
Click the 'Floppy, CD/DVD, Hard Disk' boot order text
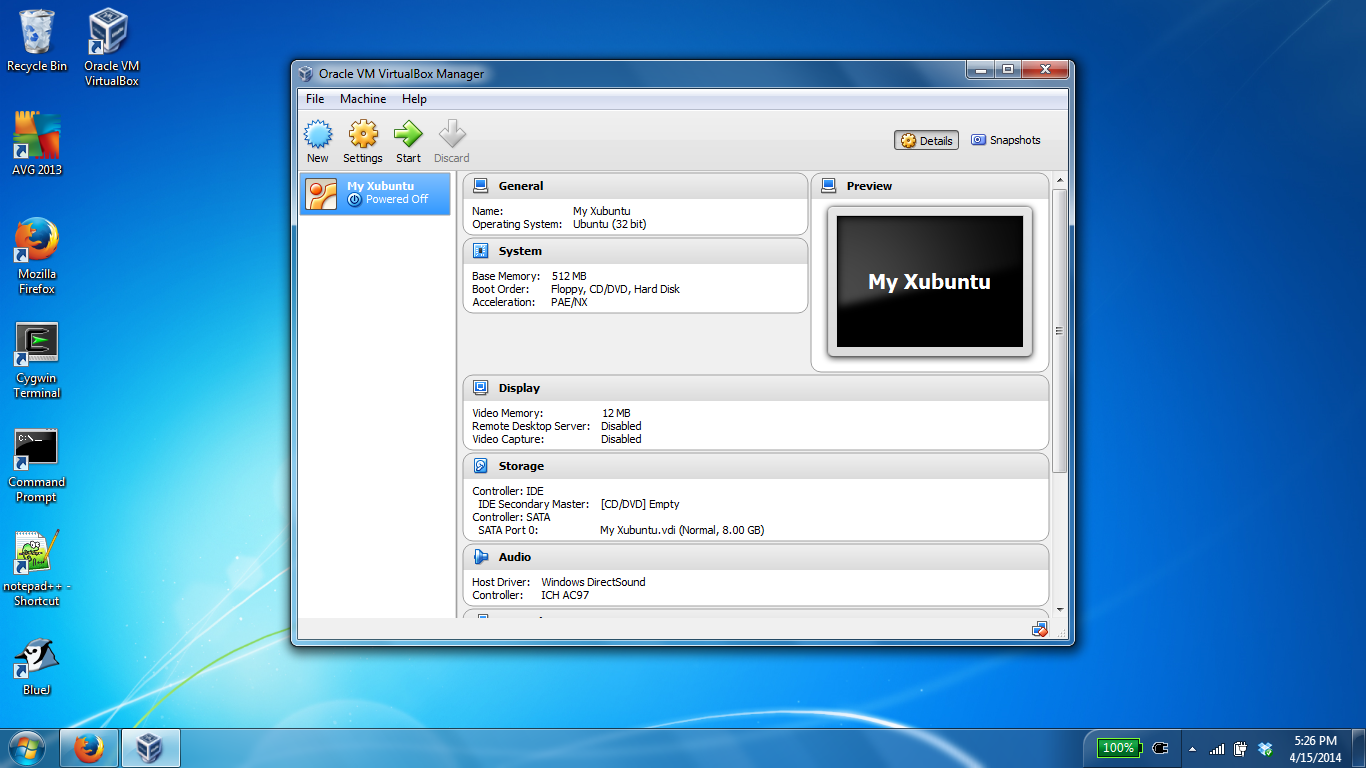615,289
